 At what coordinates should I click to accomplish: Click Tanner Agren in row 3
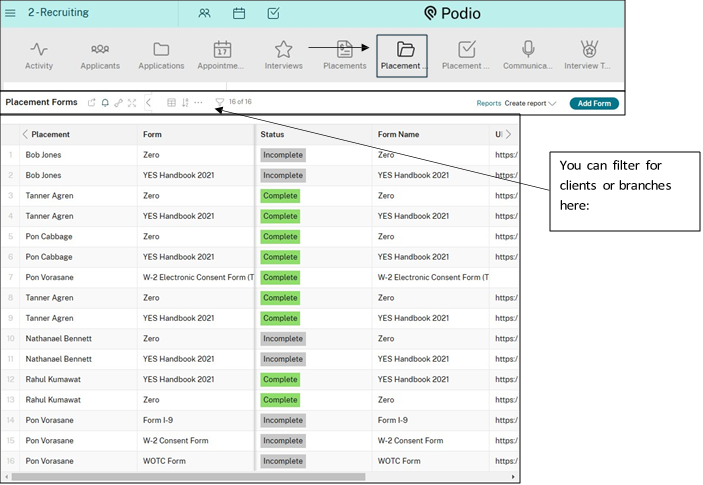pyautogui.click(x=49, y=196)
